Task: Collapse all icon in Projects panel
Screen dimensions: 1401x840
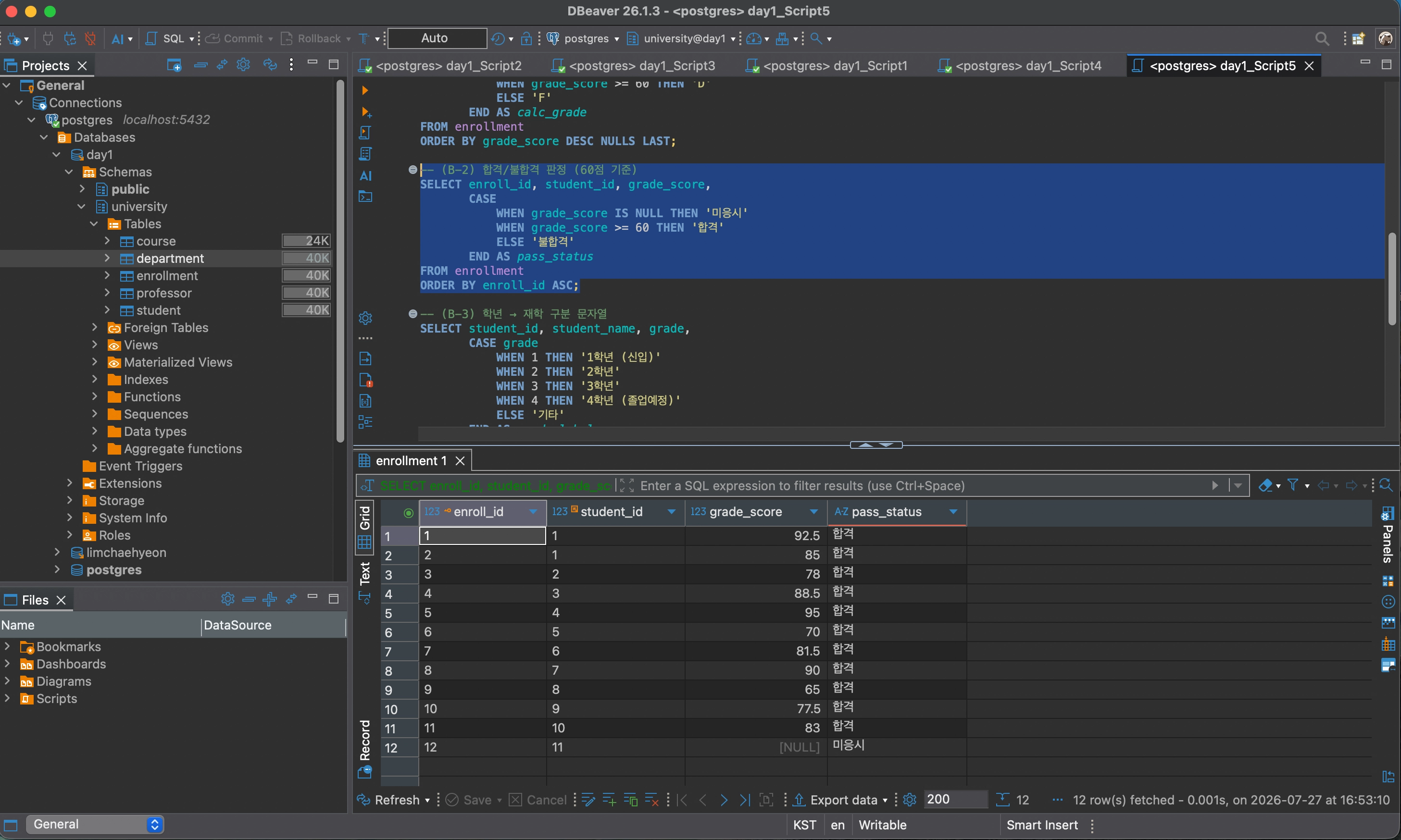Action: pyautogui.click(x=200, y=65)
